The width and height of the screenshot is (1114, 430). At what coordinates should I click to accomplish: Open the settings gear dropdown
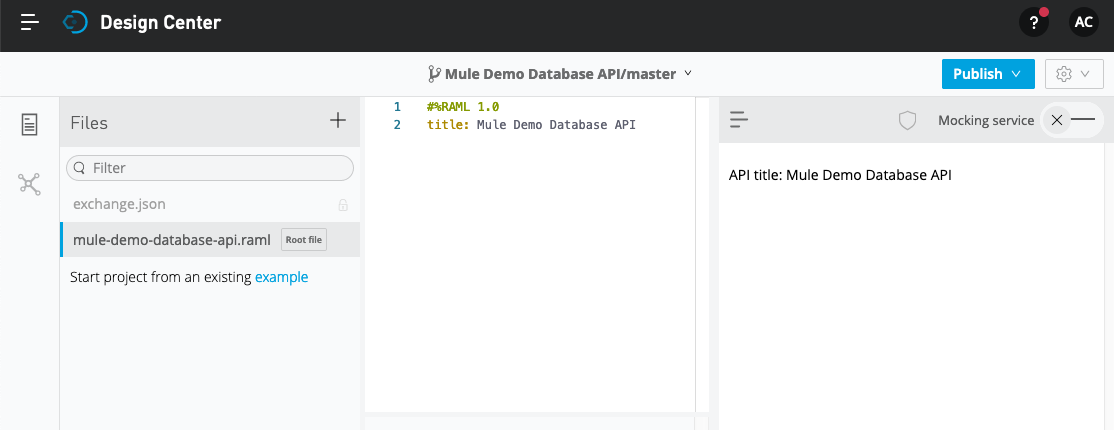click(1072, 74)
